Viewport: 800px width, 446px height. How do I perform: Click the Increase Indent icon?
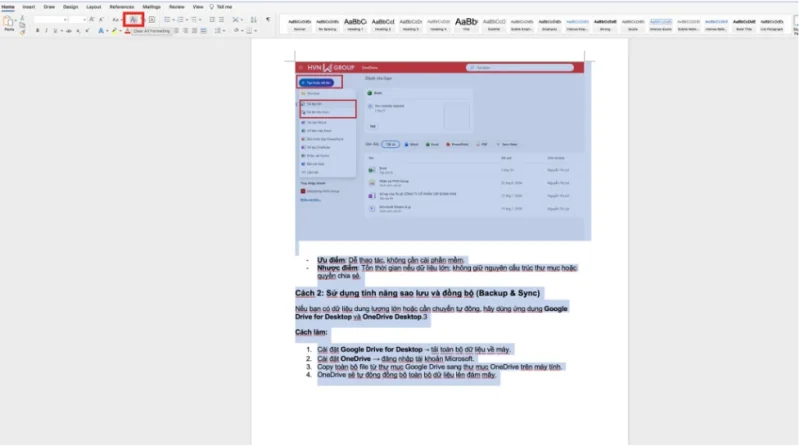pos(221,19)
